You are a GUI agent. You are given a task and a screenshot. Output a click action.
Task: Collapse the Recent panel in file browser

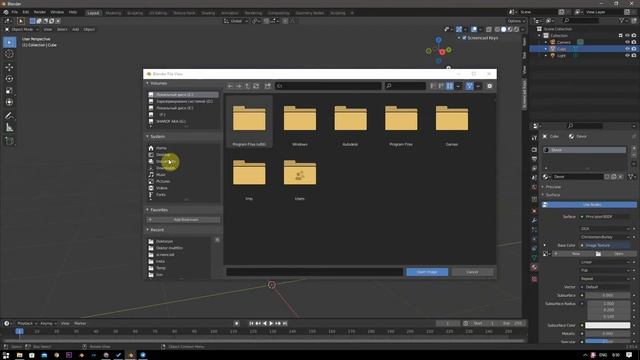tap(148, 230)
